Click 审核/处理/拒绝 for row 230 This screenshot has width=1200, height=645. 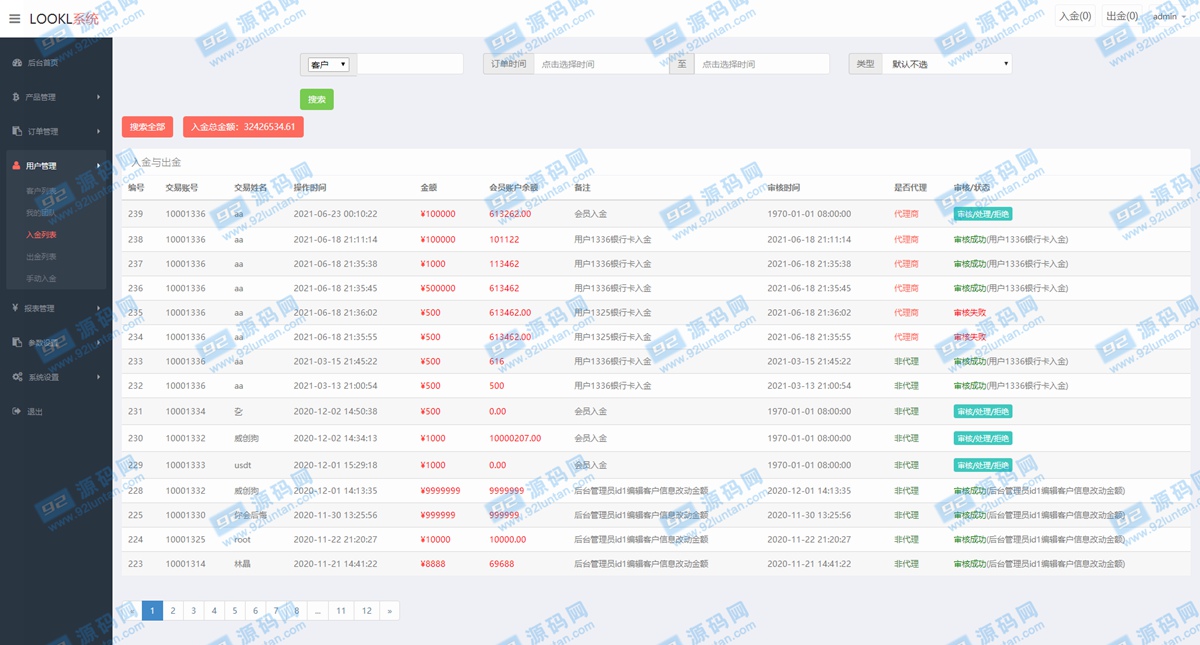[x=983, y=438]
